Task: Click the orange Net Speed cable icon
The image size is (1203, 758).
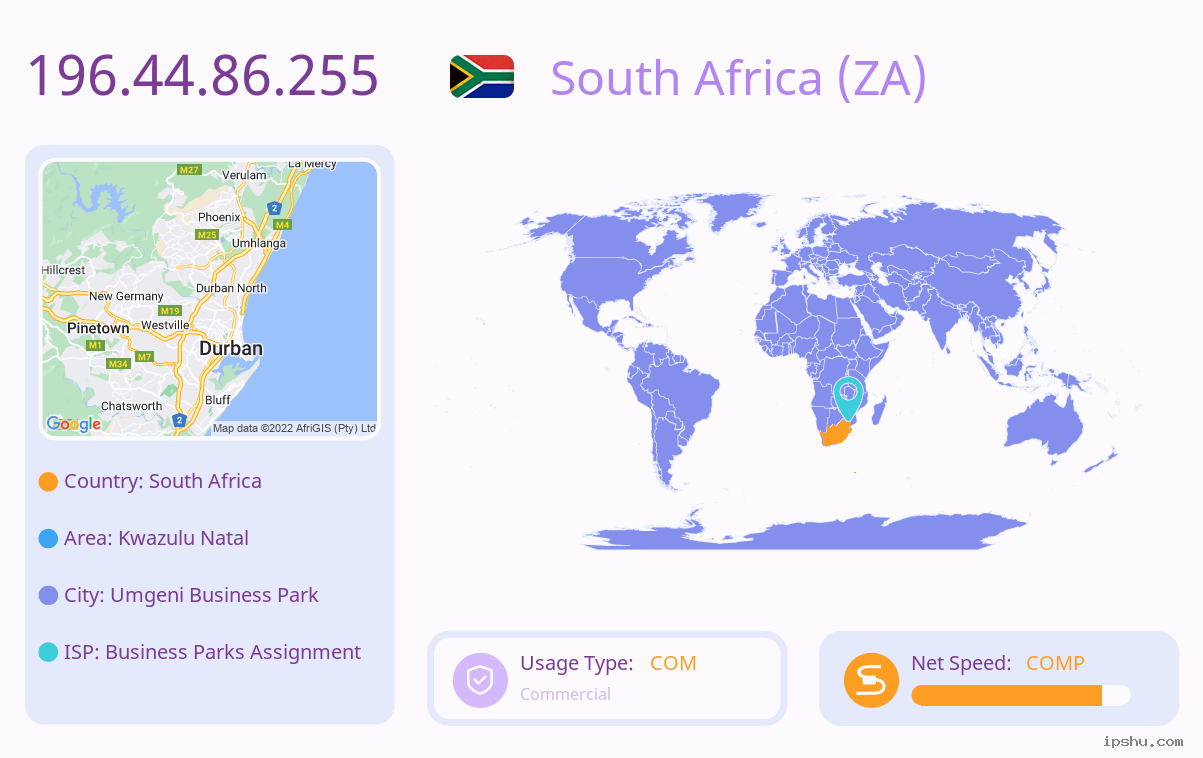Action: click(x=871, y=680)
